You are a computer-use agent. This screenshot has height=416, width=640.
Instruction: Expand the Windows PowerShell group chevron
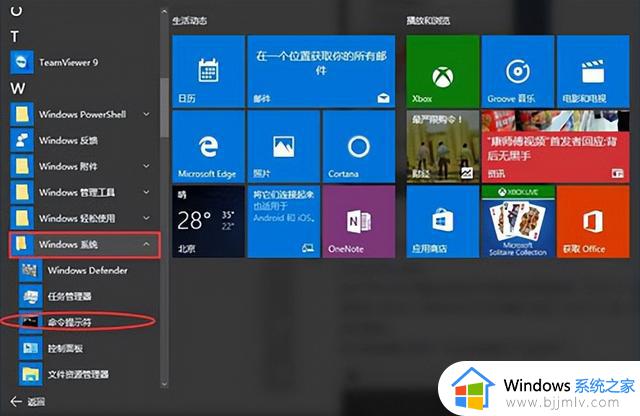pos(146,114)
